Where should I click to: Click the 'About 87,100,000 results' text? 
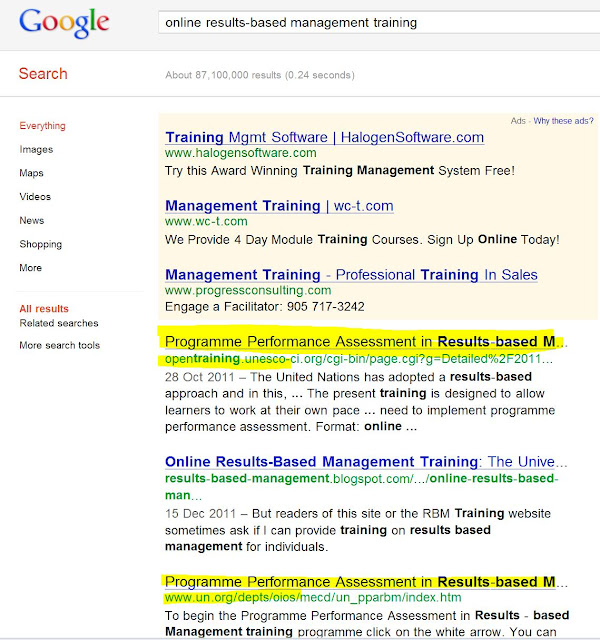[260, 75]
